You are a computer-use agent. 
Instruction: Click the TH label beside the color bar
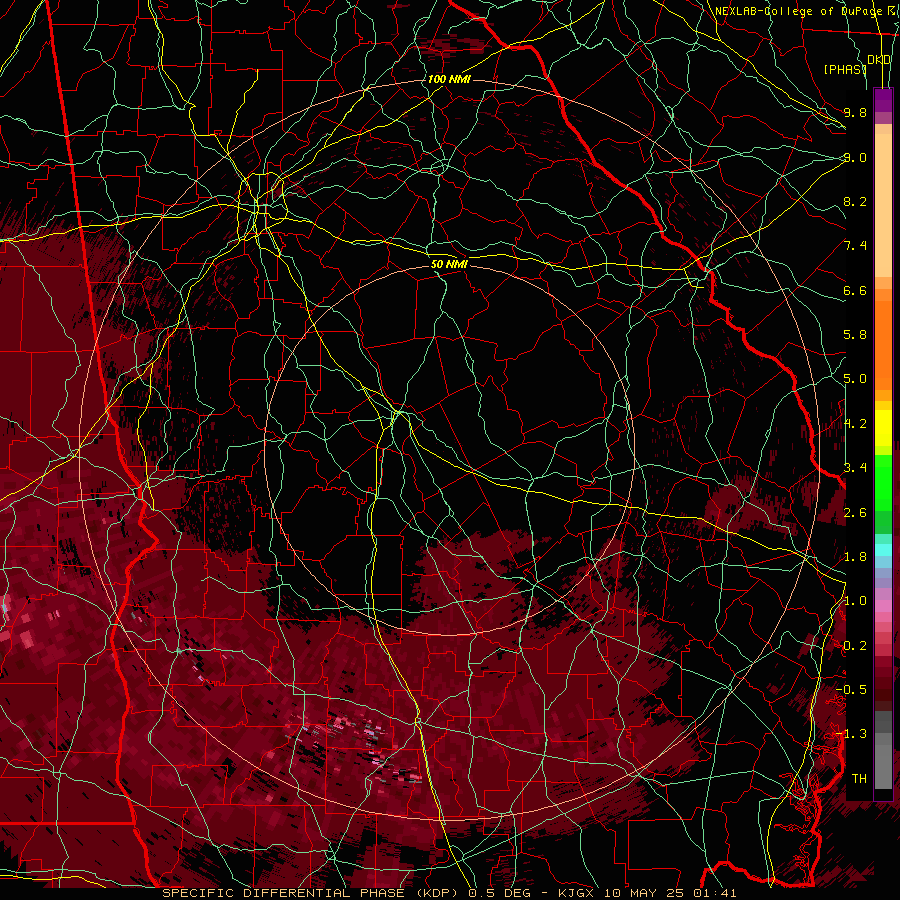click(859, 779)
